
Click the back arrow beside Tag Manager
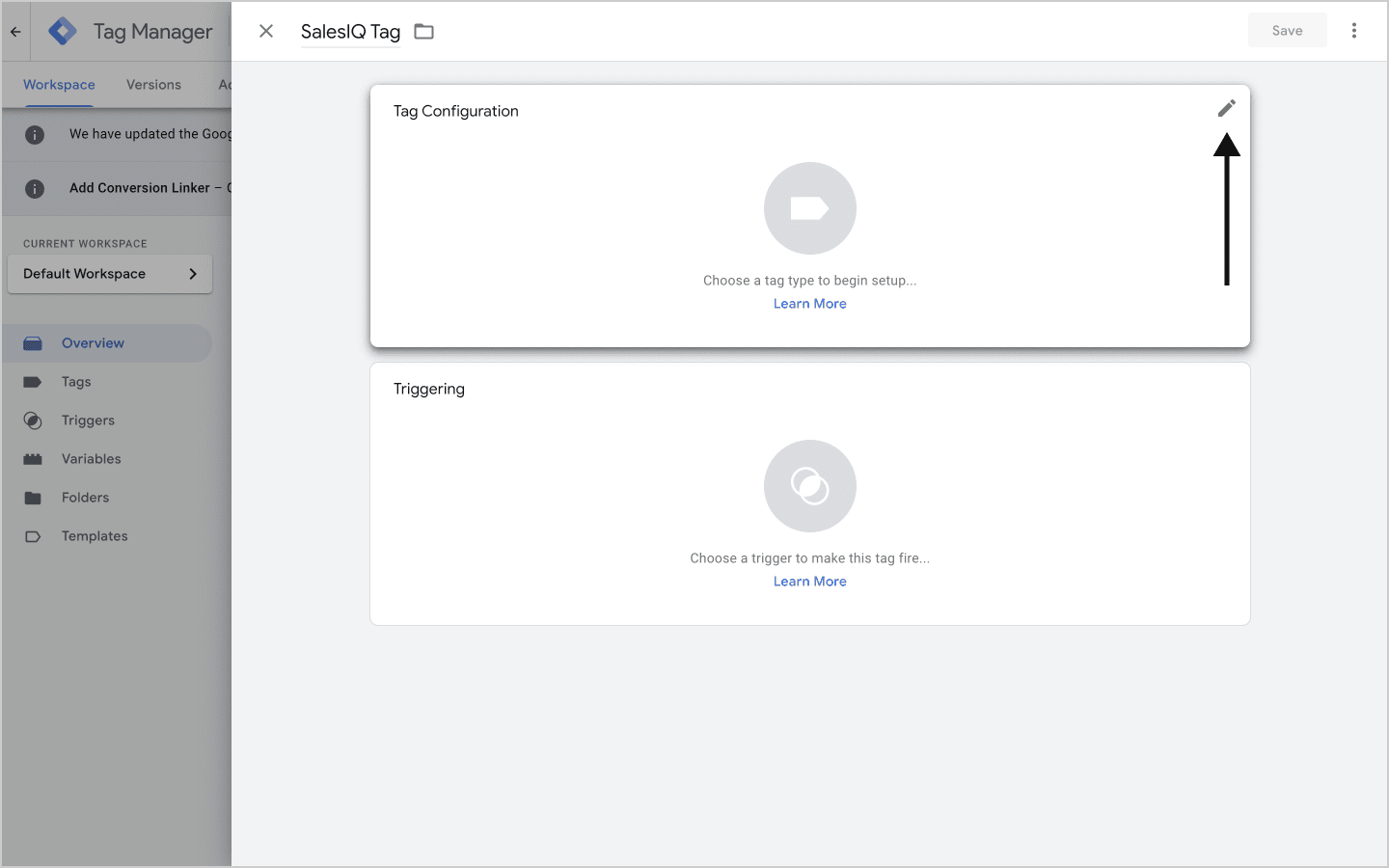pos(15,32)
